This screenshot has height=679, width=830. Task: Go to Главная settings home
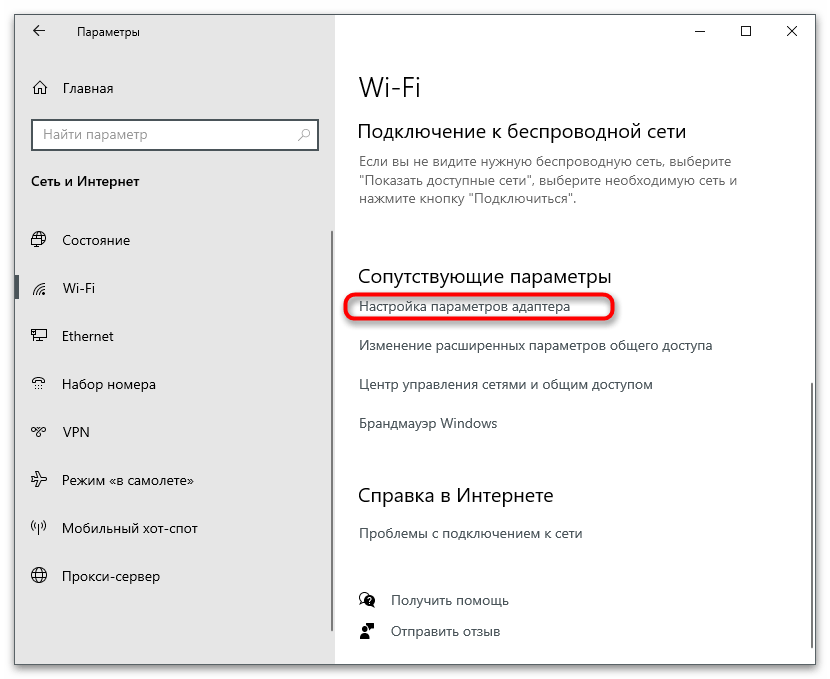[x=88, y=88]
